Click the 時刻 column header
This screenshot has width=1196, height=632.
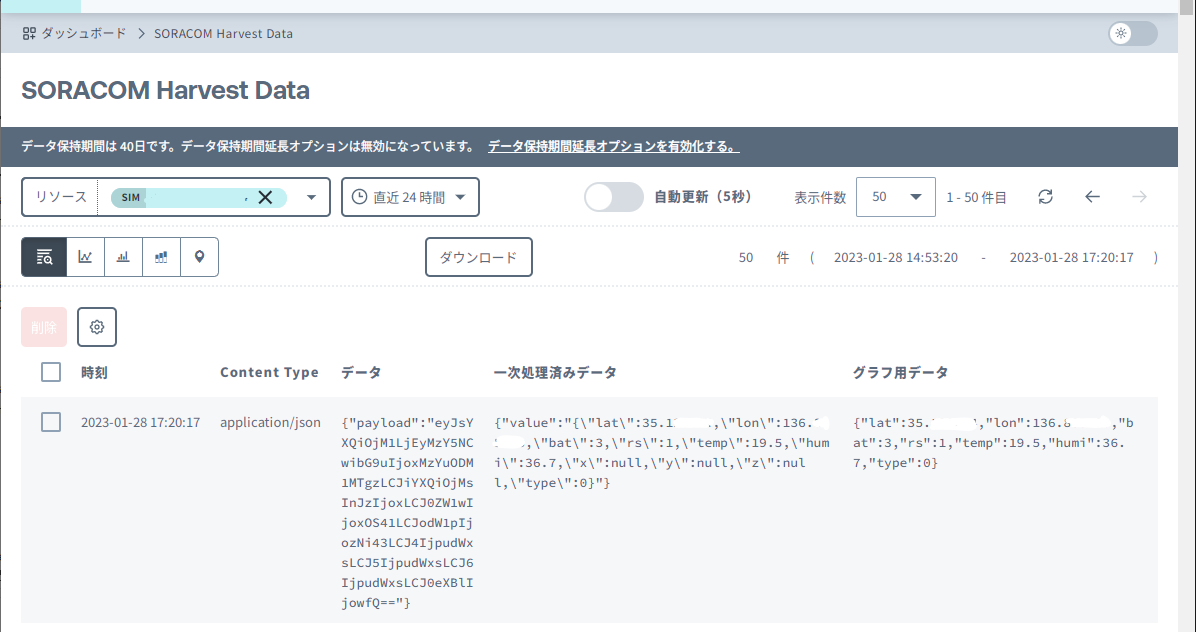[x=95, y=373]
